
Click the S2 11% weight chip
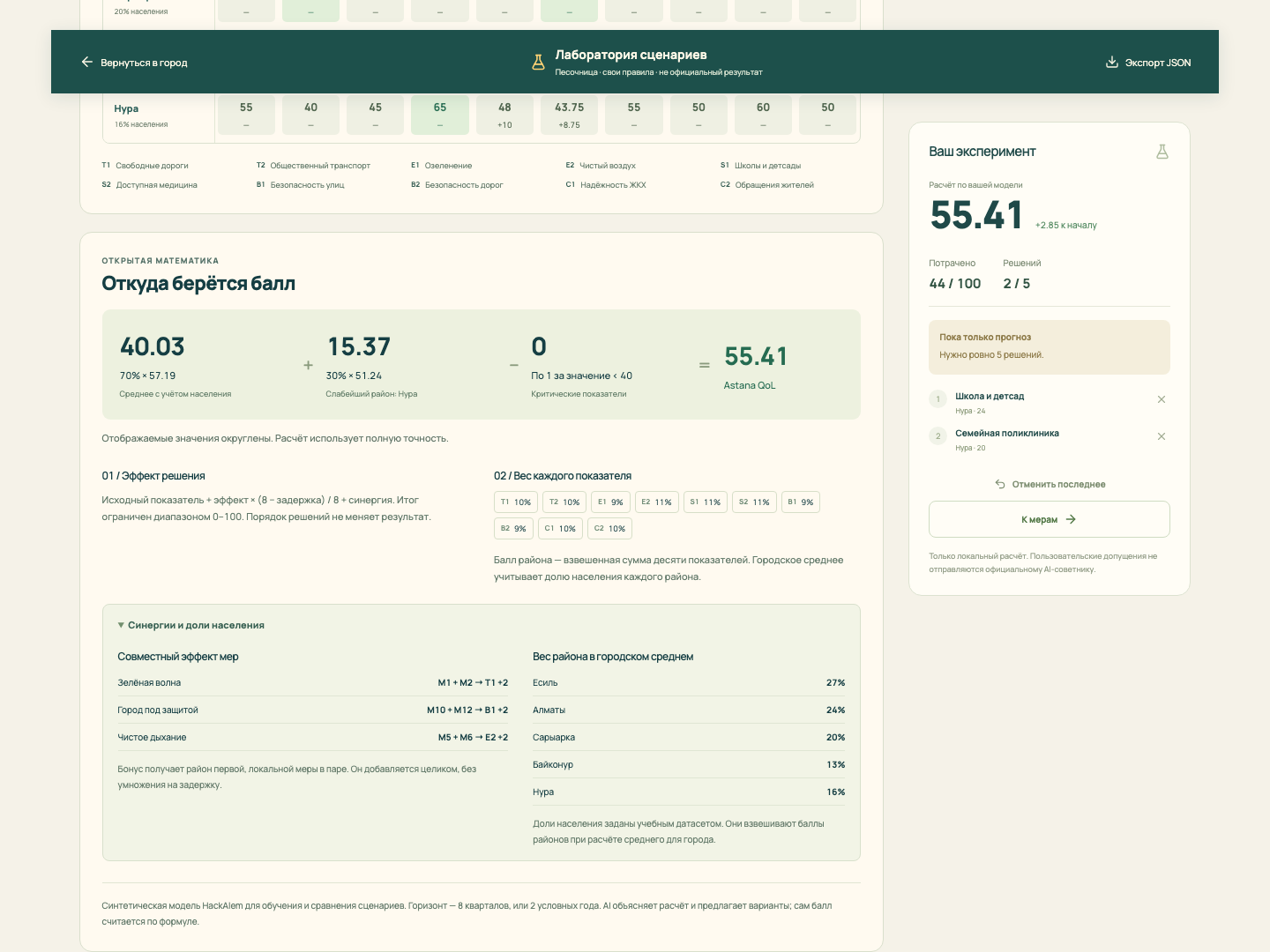tap(754, 502)
